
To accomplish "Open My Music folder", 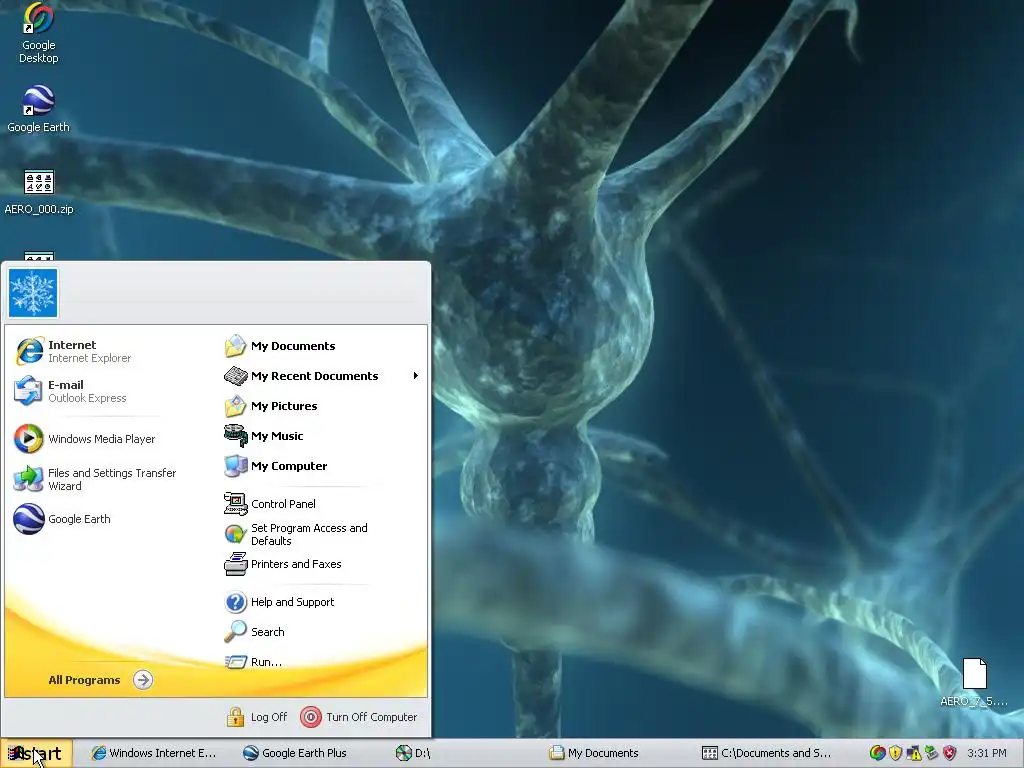I will (x=264, y=436).
